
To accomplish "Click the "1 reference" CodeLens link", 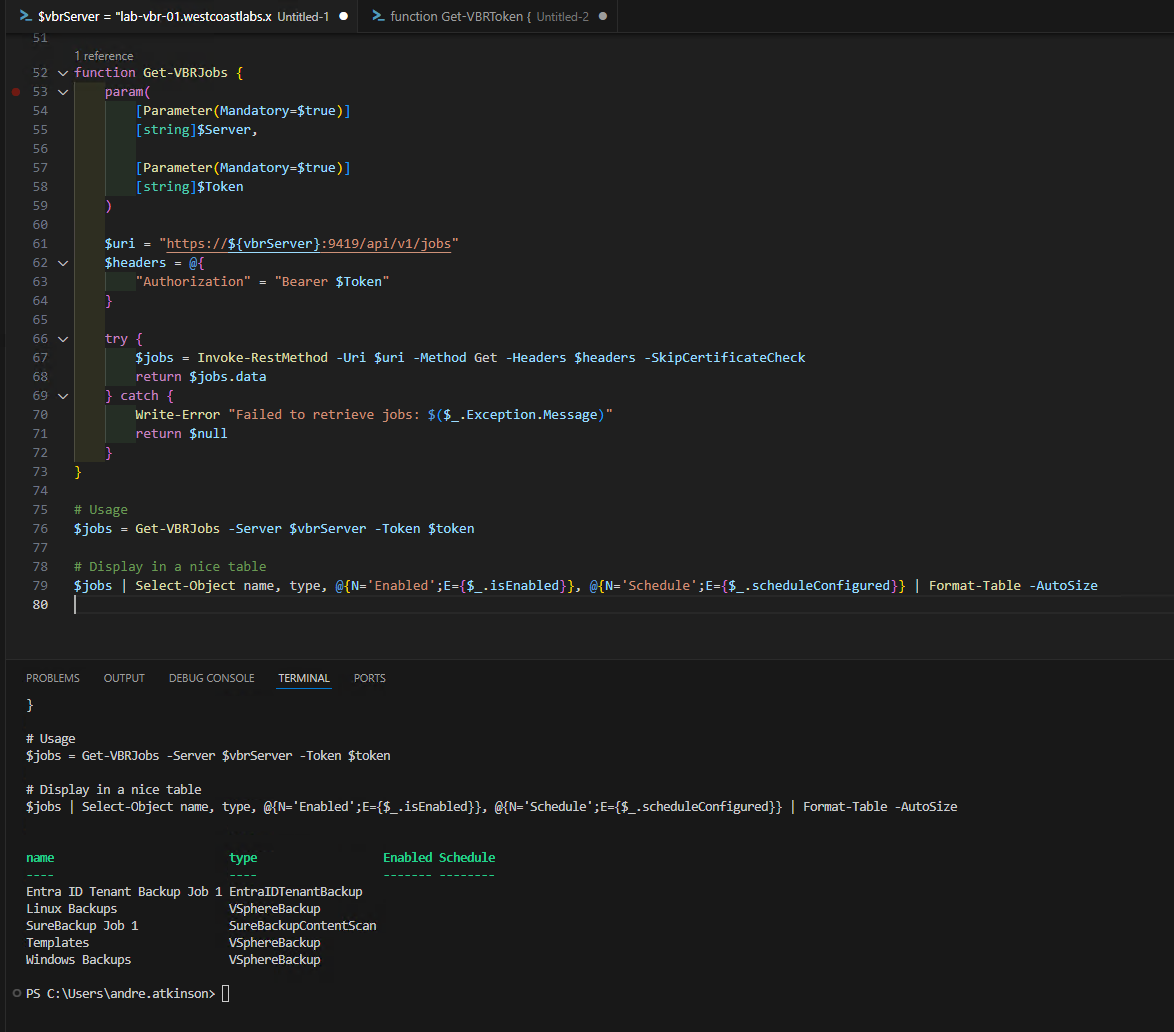I will [x=104, y=56].
